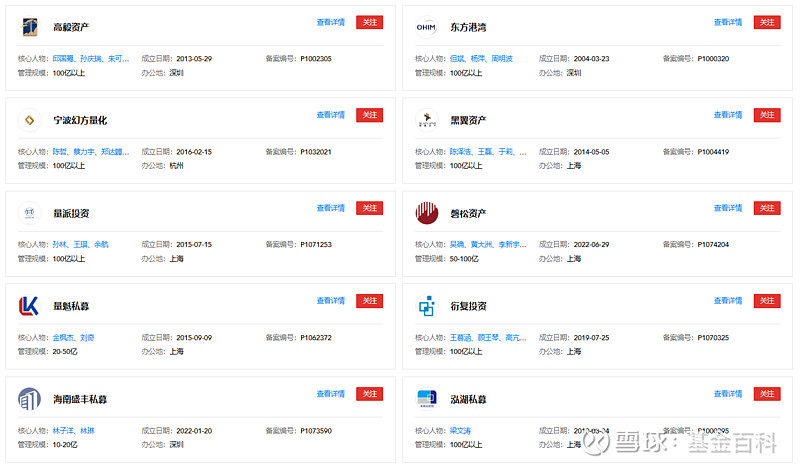Select registration number P1073590
The height and width of the screenshot is (467, 800).
click(316, 431)
